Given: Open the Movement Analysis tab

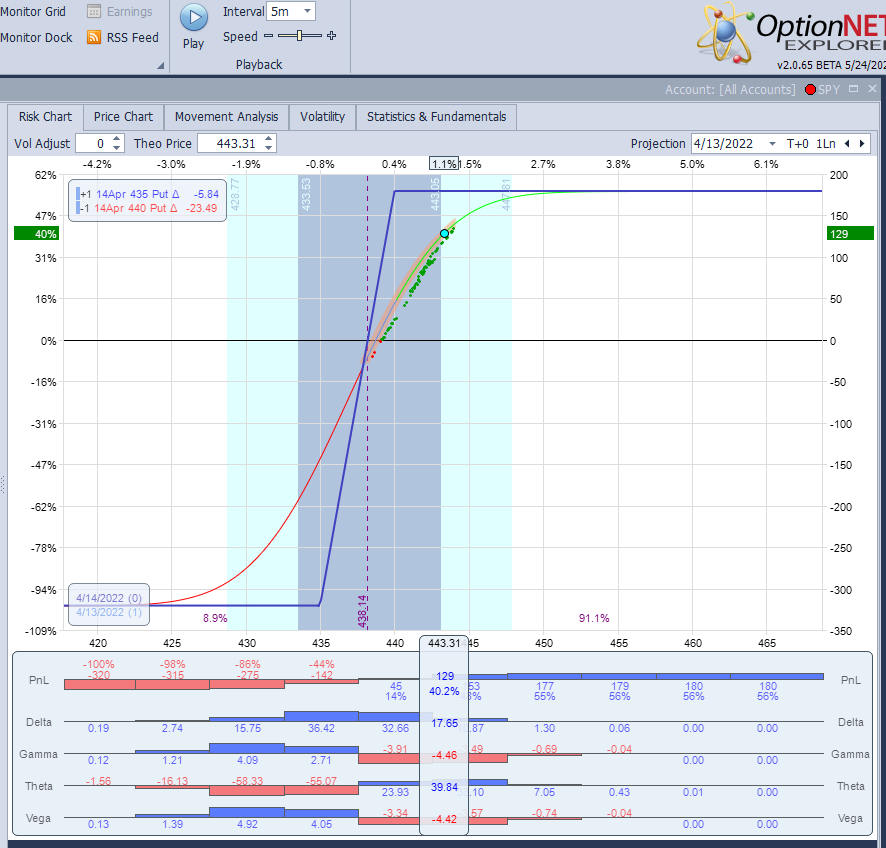Looking at the screenshot, I should pos(226,116).
